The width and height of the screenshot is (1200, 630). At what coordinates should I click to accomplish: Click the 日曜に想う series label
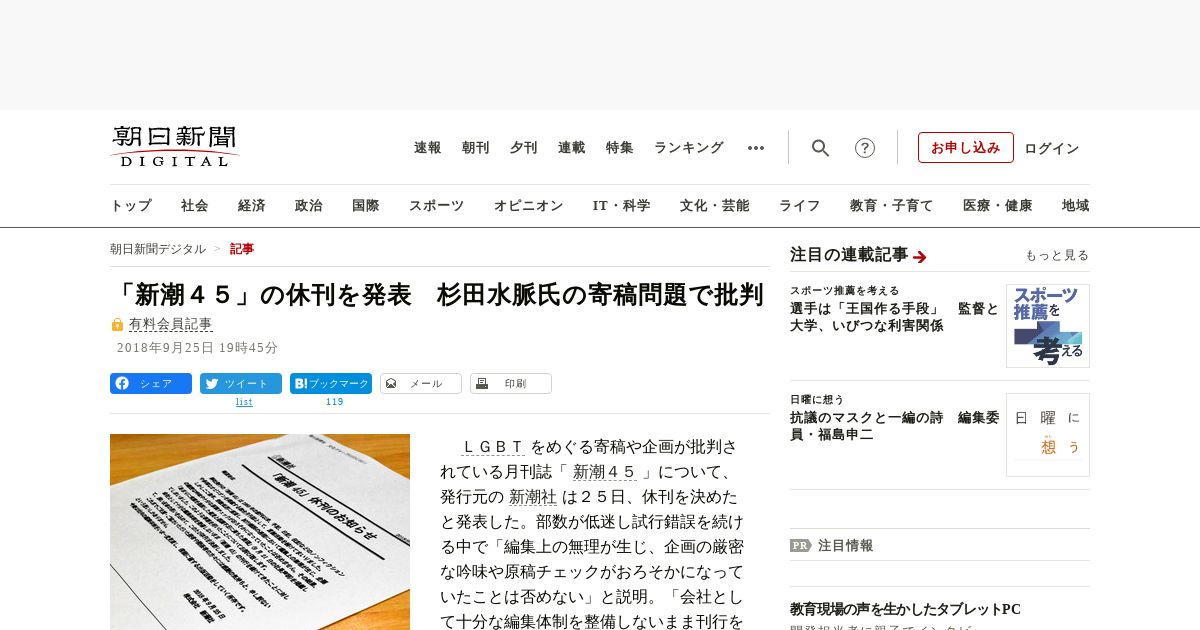click(817, 399)
